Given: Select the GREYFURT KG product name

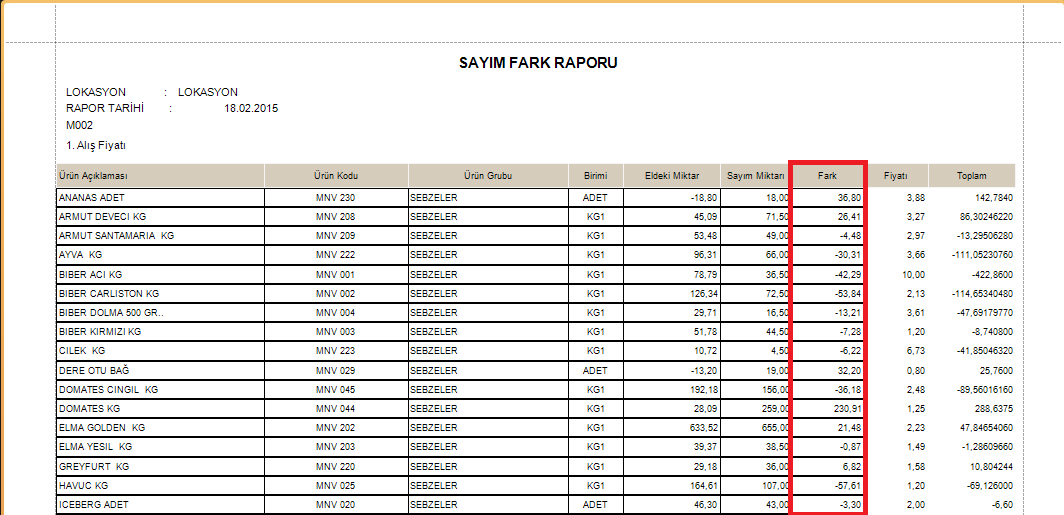Looking at the screenshot, I should point(94,467).
